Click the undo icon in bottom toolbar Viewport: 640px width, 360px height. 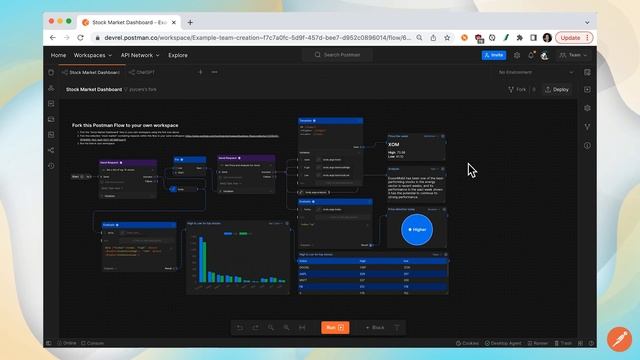tap(240, 327)
